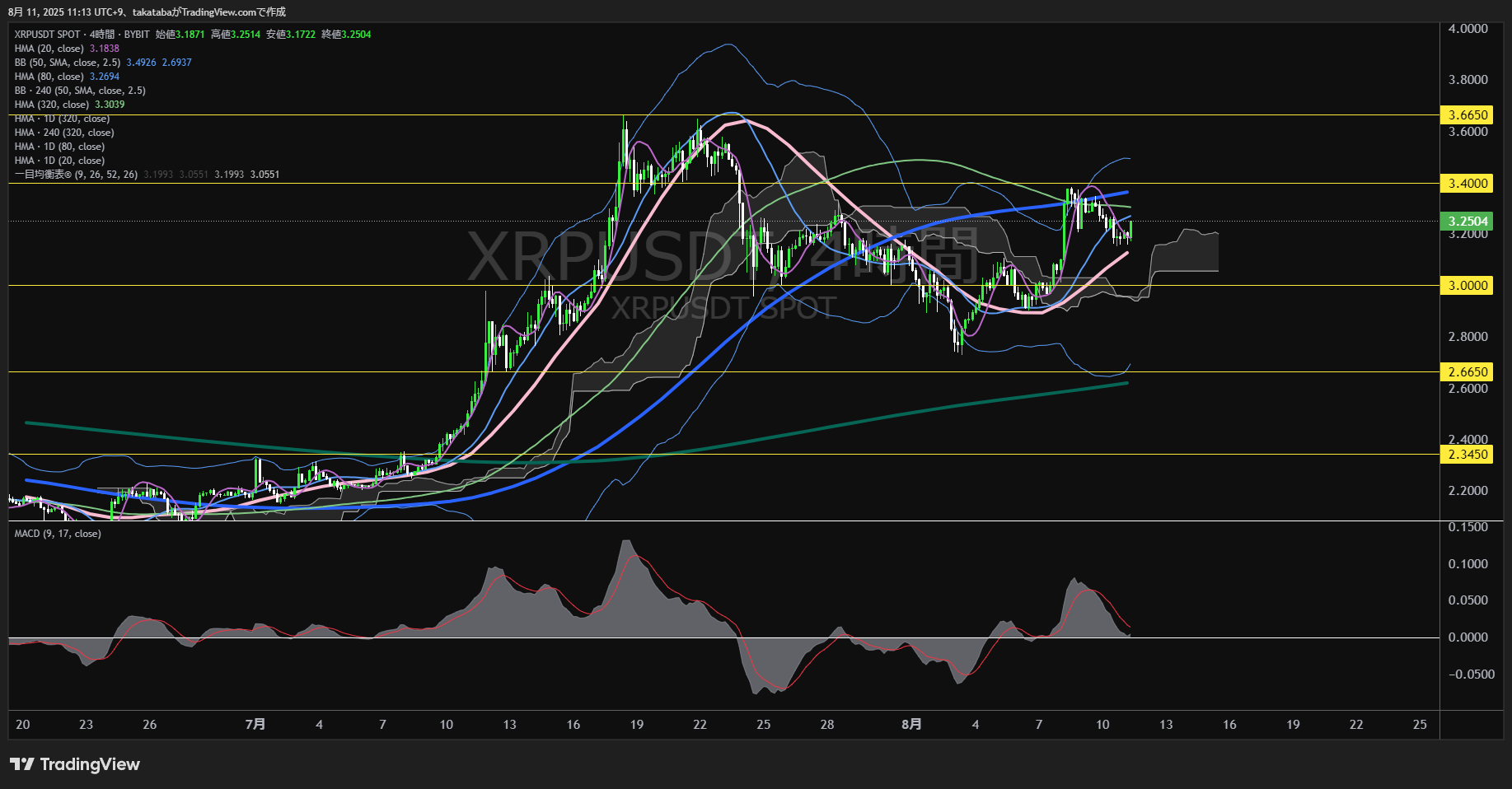Click the chart creation timestamp header text
The image size is (1512, 789).
point(147,12)
